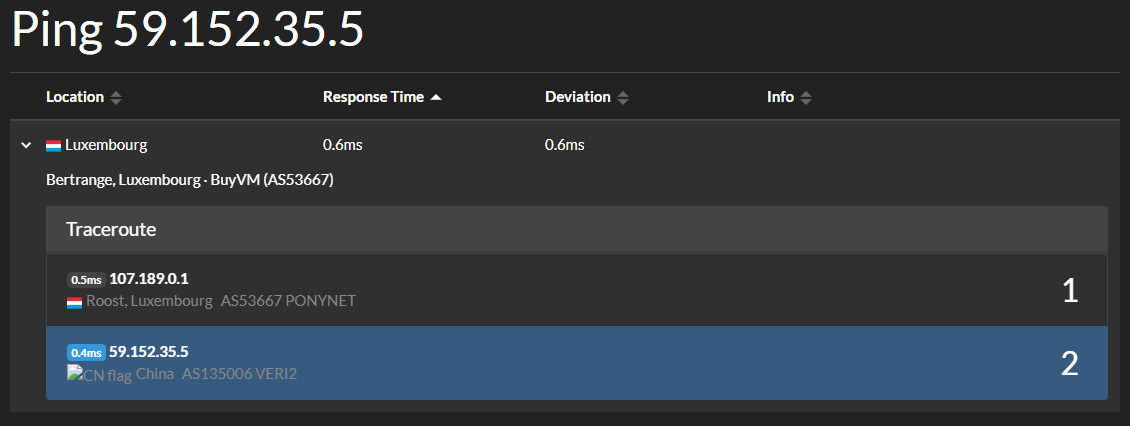Select the Info column header
Viewport: 1130px width, 426px height.
[x=780, y=97]
